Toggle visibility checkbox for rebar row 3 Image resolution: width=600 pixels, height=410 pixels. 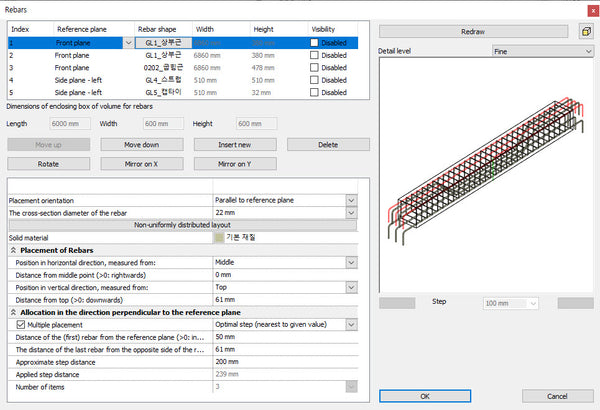(314, 68)
